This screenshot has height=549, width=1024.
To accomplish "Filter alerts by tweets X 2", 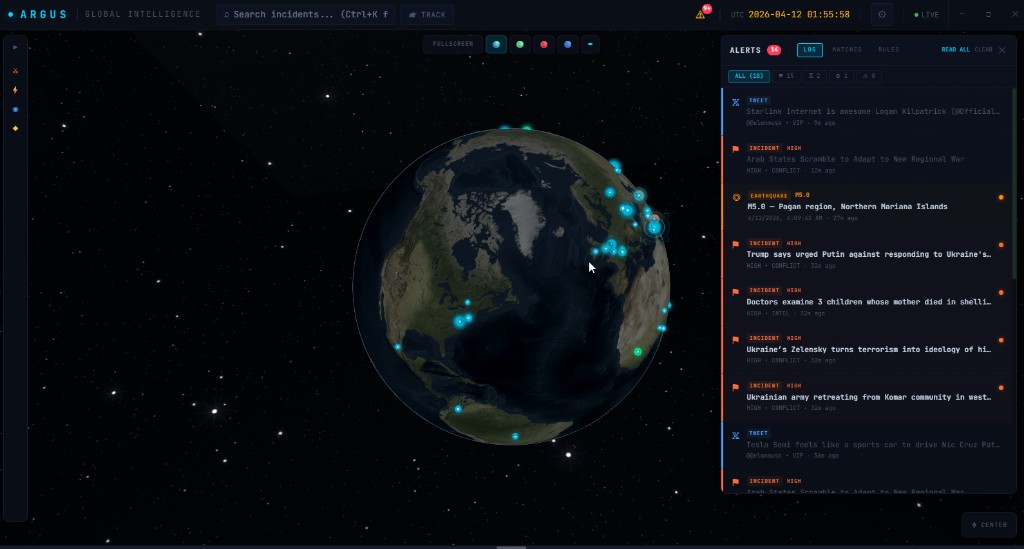I will pos(814,76).
